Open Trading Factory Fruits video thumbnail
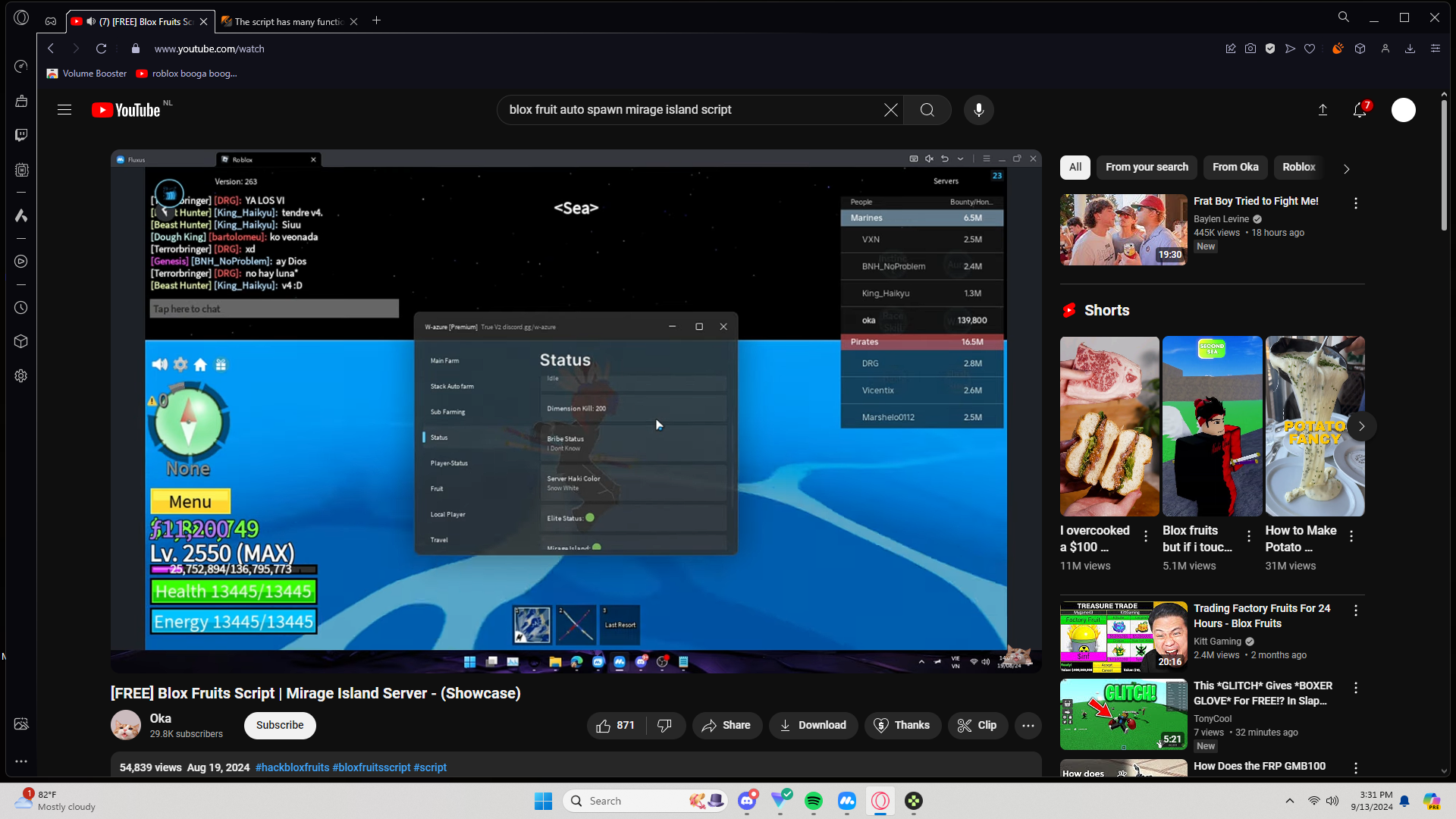The height and width of the screenshot is (819, 1456). point(1124,637)
